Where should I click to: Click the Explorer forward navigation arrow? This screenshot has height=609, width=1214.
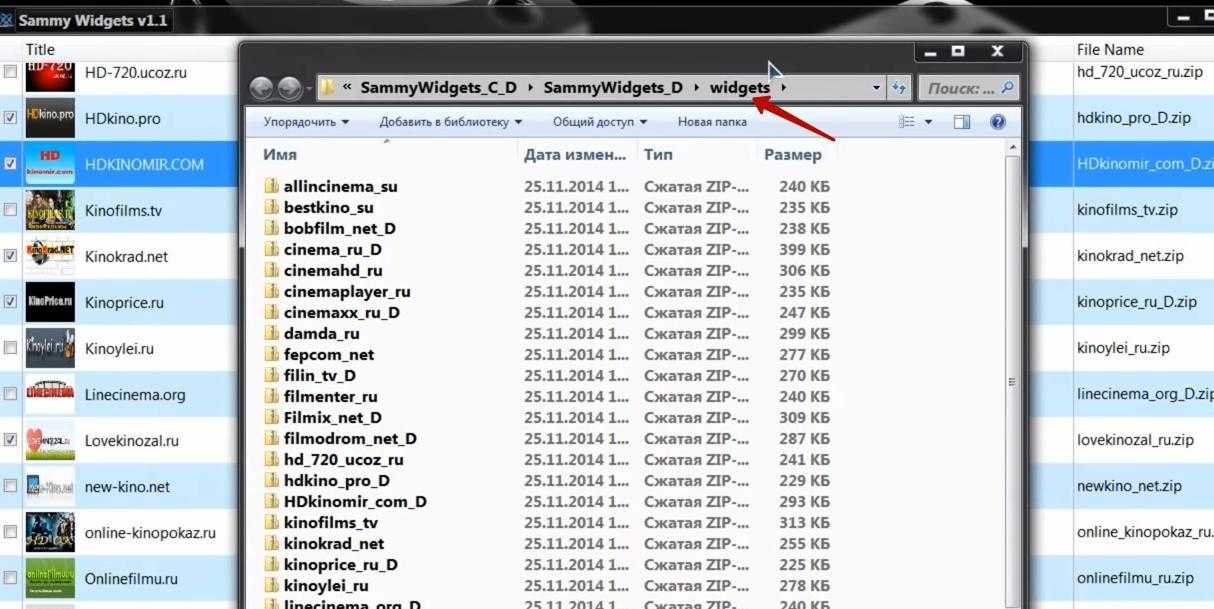coord(289,88)
